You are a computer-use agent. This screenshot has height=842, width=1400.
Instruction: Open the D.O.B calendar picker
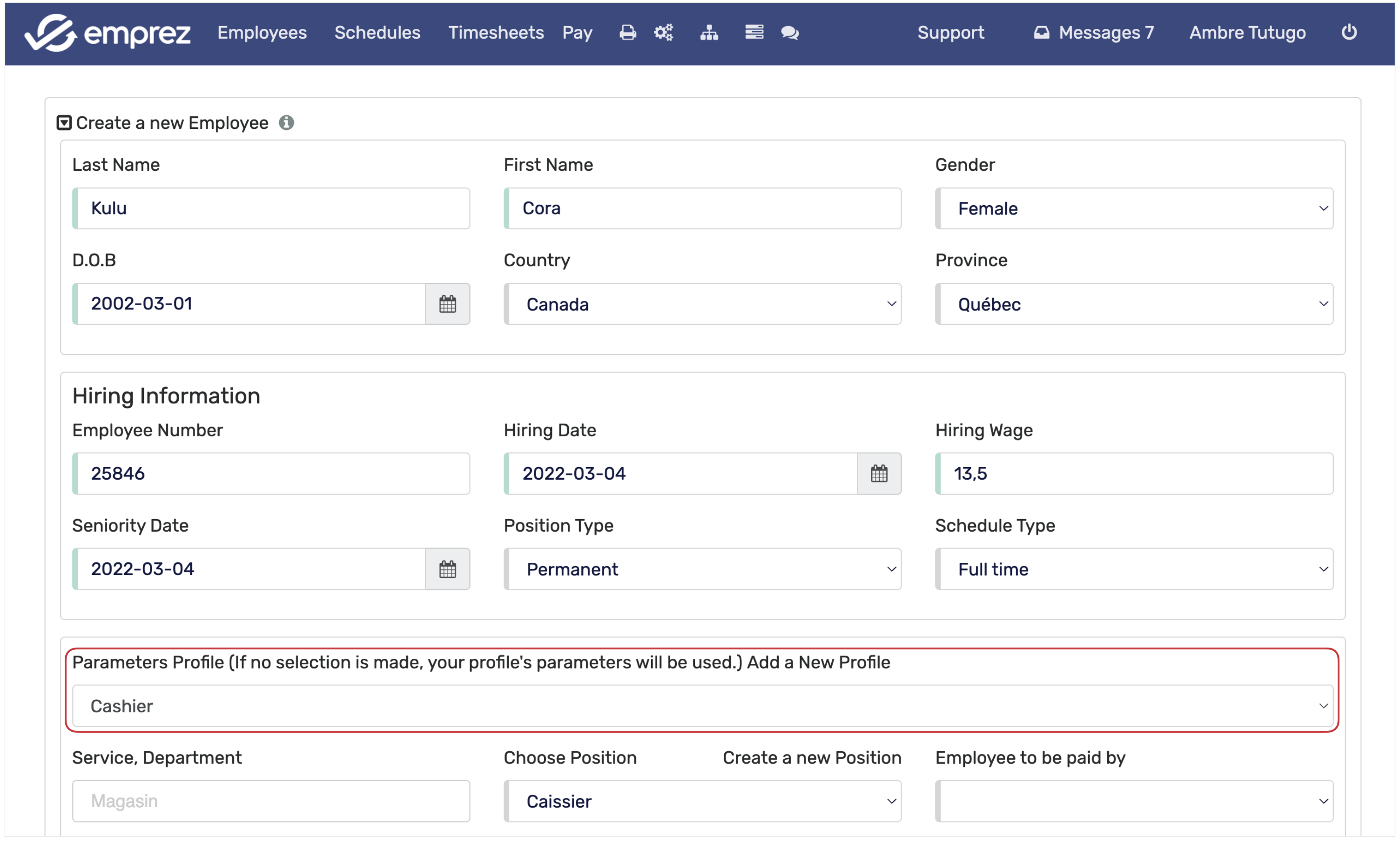447,304
